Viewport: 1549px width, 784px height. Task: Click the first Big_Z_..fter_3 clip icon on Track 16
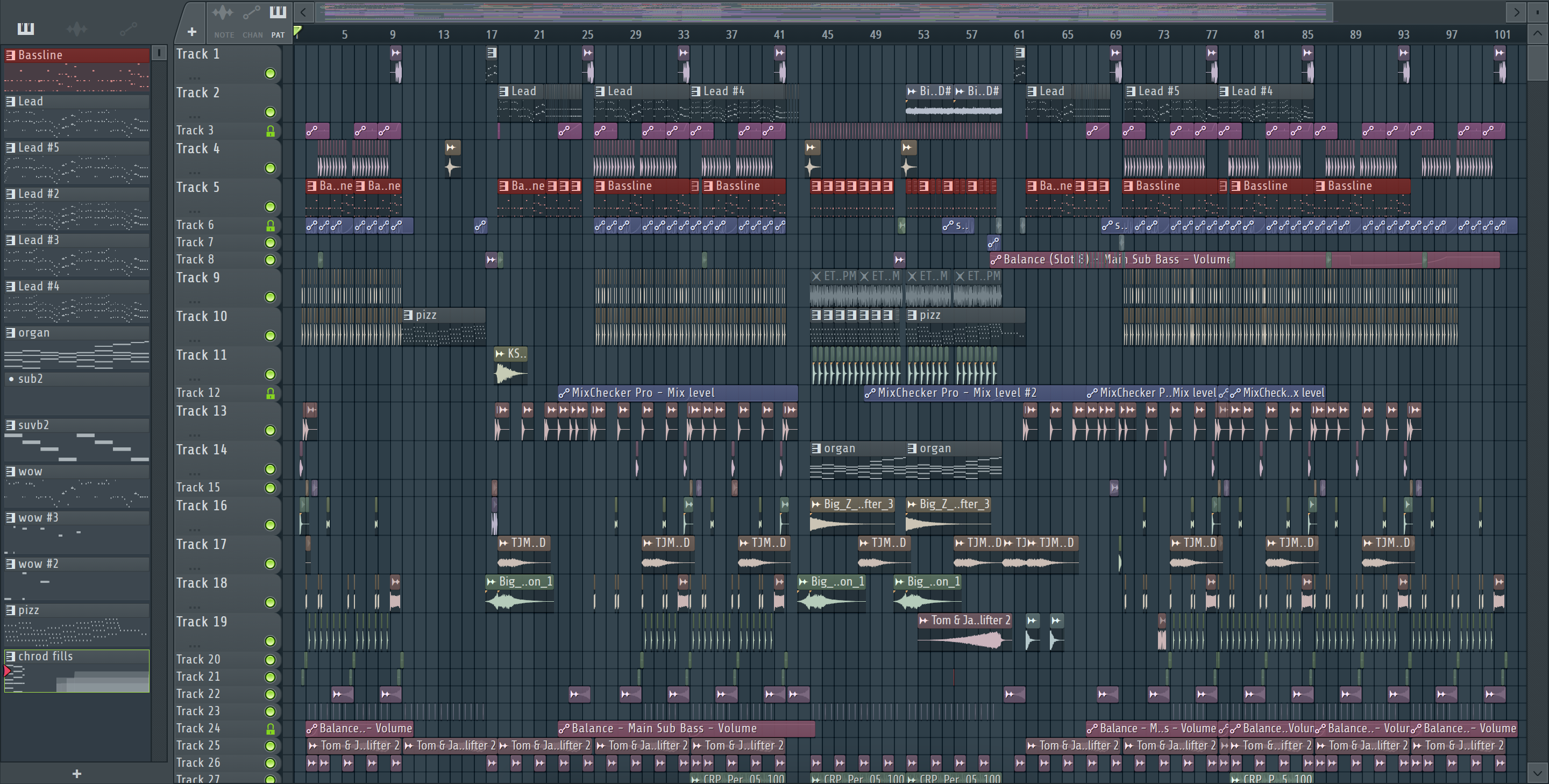click(x=816, y=504)
